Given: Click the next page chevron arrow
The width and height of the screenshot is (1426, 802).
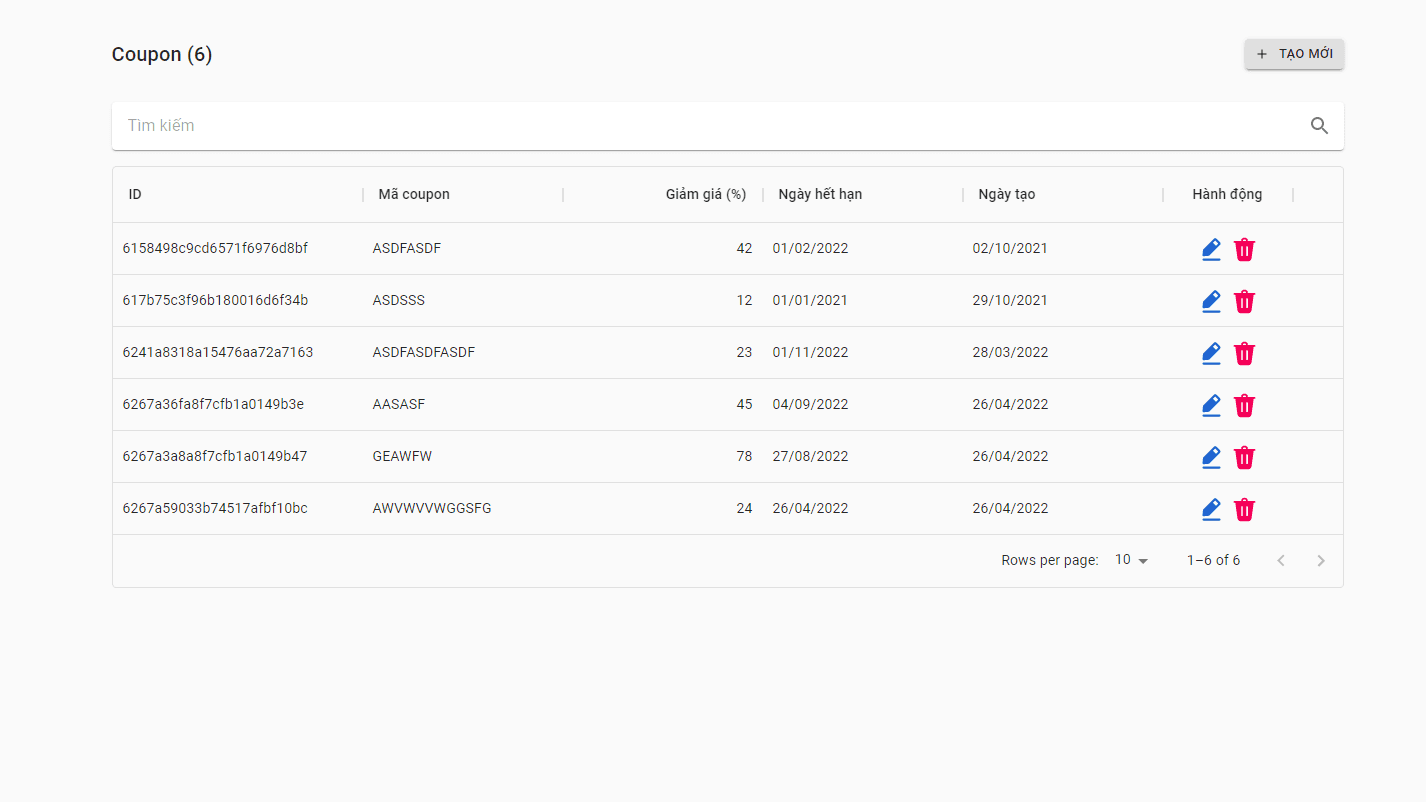Looking at the screenshot, I should click(1321, 560).
